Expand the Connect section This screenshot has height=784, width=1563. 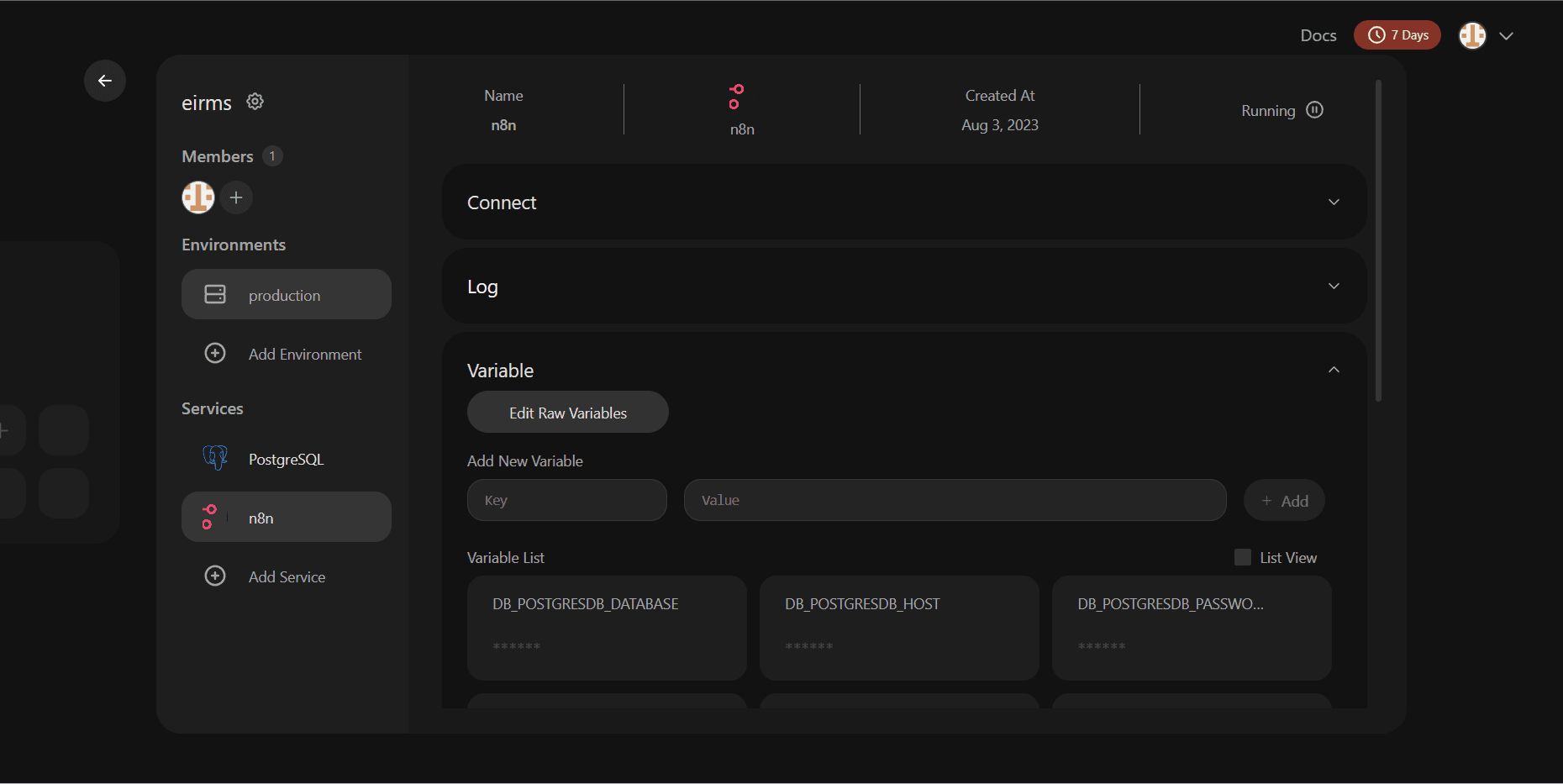(904, 202)
